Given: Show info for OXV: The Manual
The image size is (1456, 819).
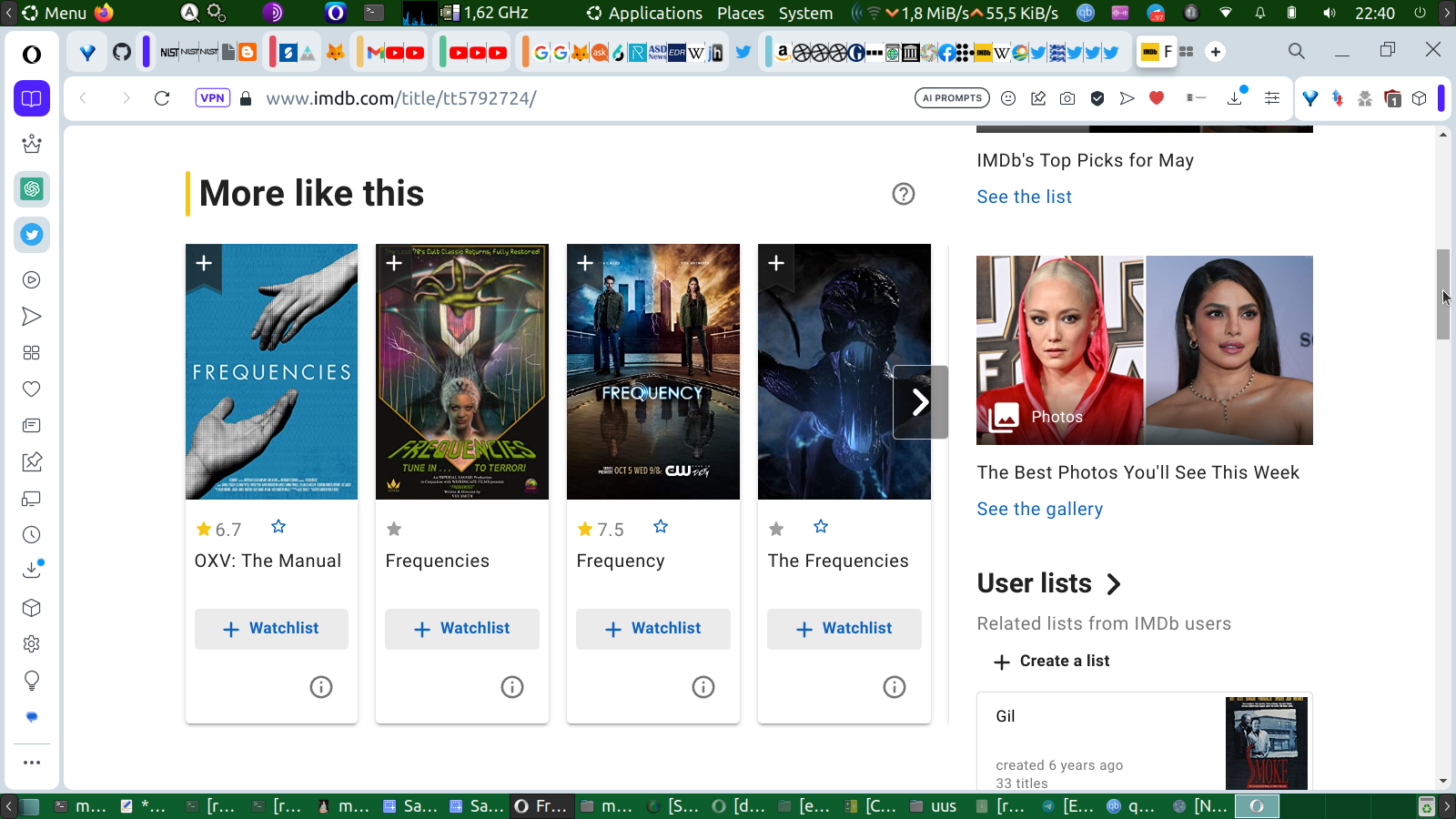Looking at the screenshot, I should [321, 687].
